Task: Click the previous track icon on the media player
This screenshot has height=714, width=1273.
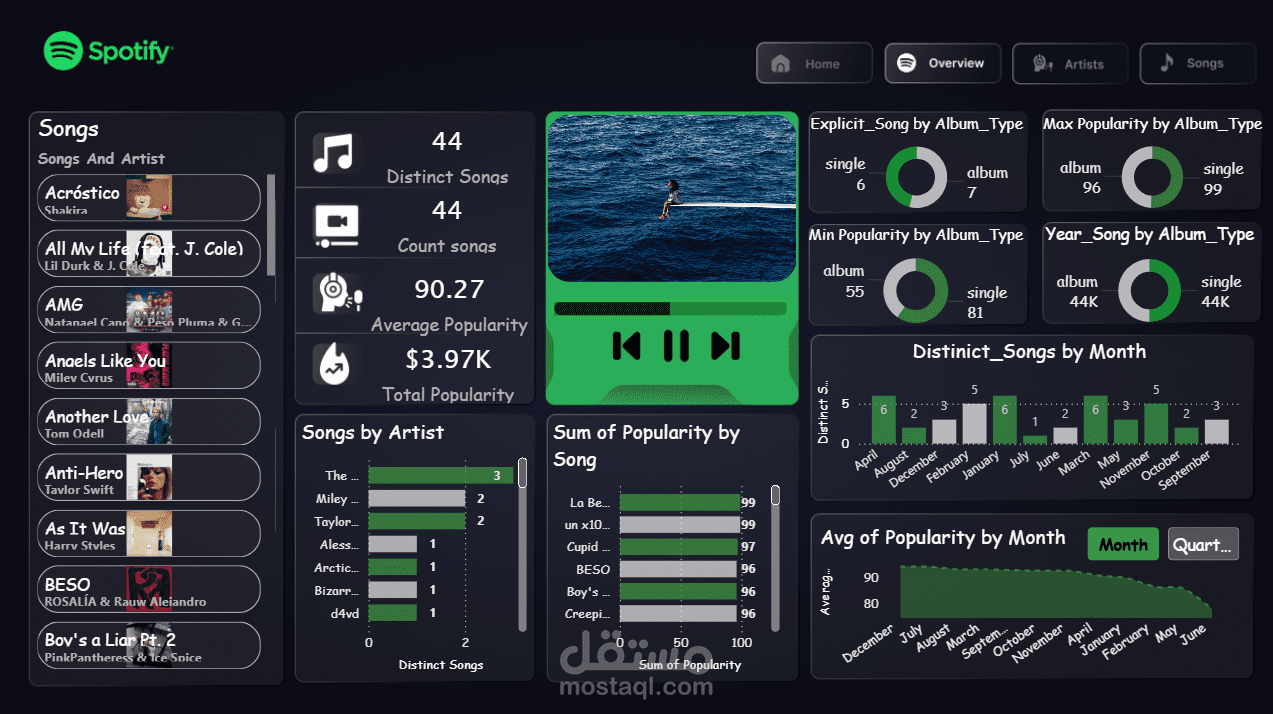Action: coord(627,346)
